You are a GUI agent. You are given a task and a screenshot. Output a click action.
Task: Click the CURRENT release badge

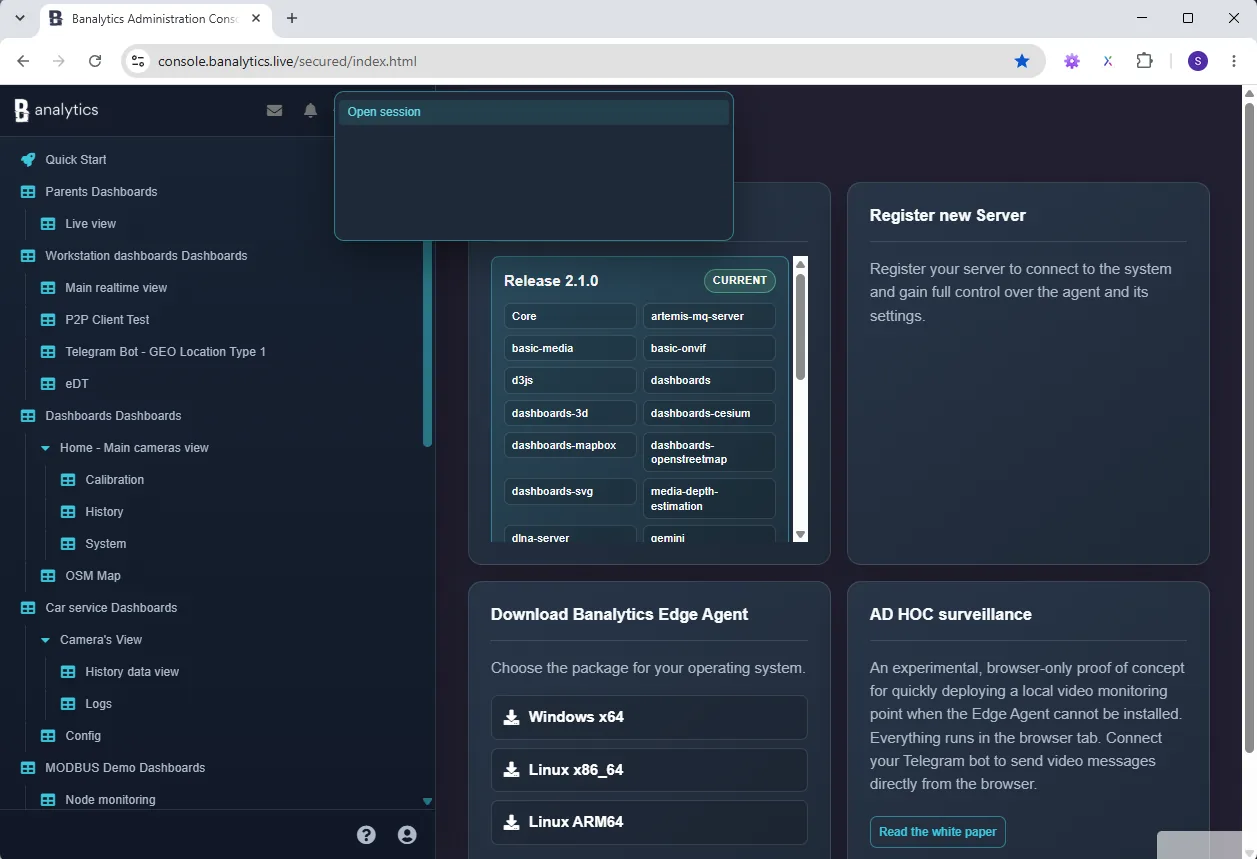[x=740, y=281]
